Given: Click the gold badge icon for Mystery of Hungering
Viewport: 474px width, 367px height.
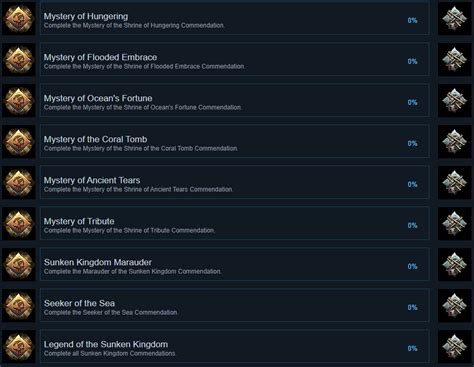Looking at the screenshot, I should point(19,18).
